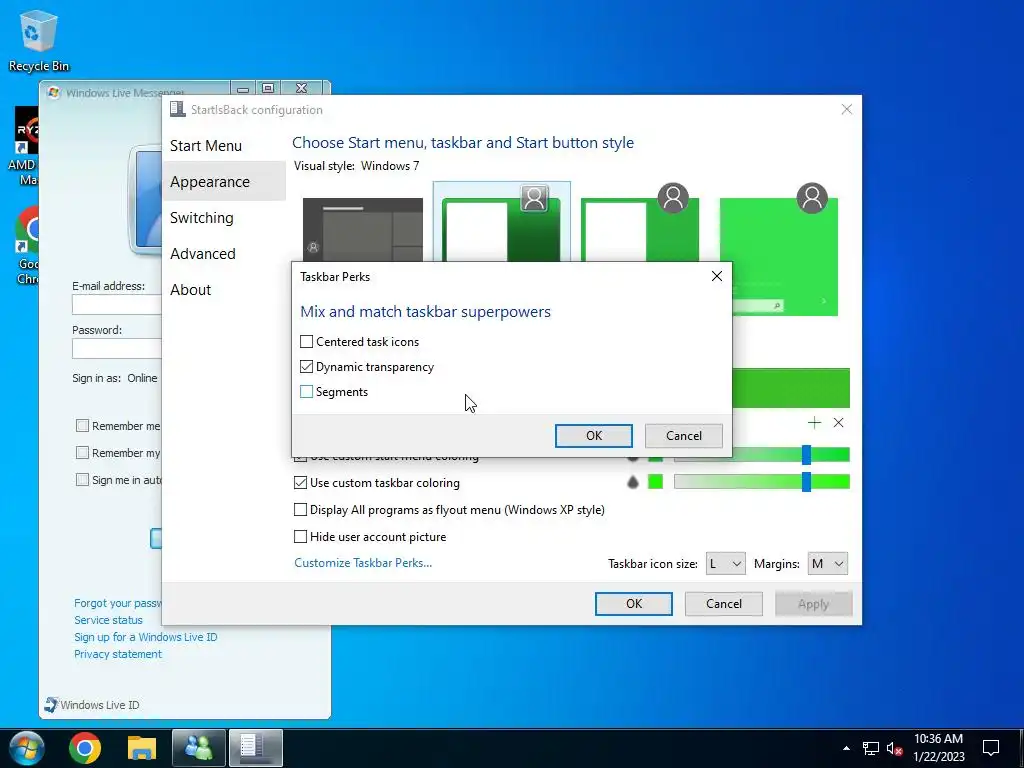
Task: Open Privacy statement link in Messenger
Action: point(118,654)
